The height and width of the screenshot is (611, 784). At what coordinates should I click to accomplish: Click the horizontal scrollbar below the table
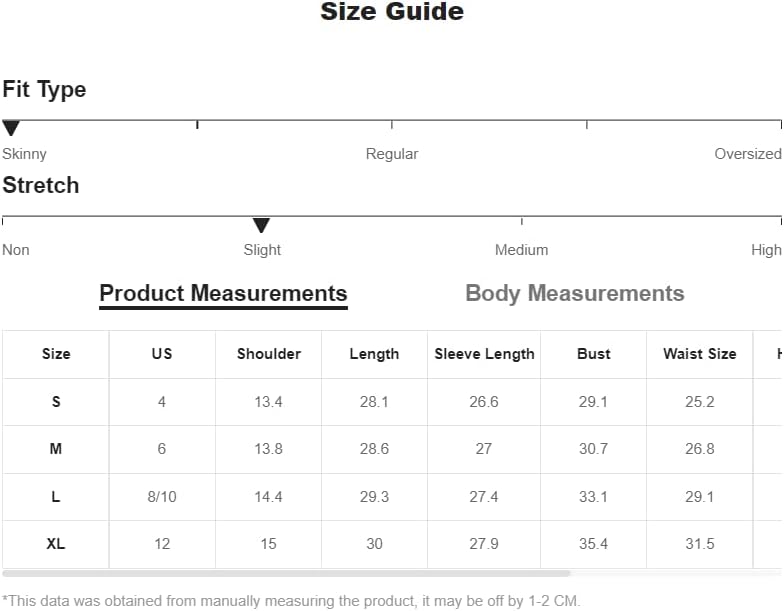pos(286,574)
